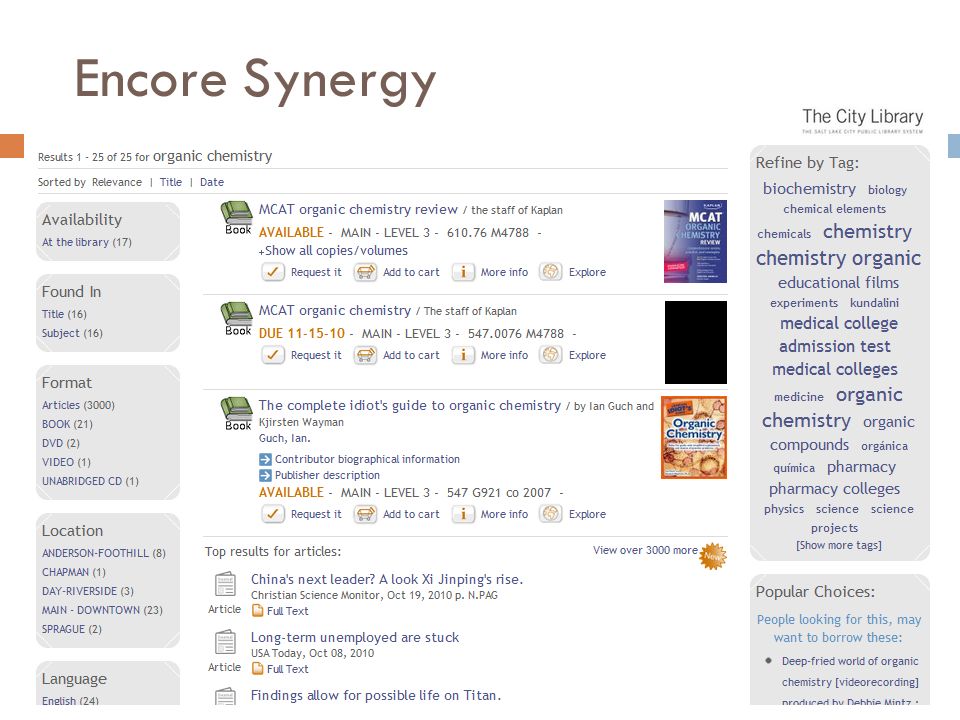Select DVD (2) format filter
Image resolution: width=960 pixels, height=720 pixels.
coord(61,443)
